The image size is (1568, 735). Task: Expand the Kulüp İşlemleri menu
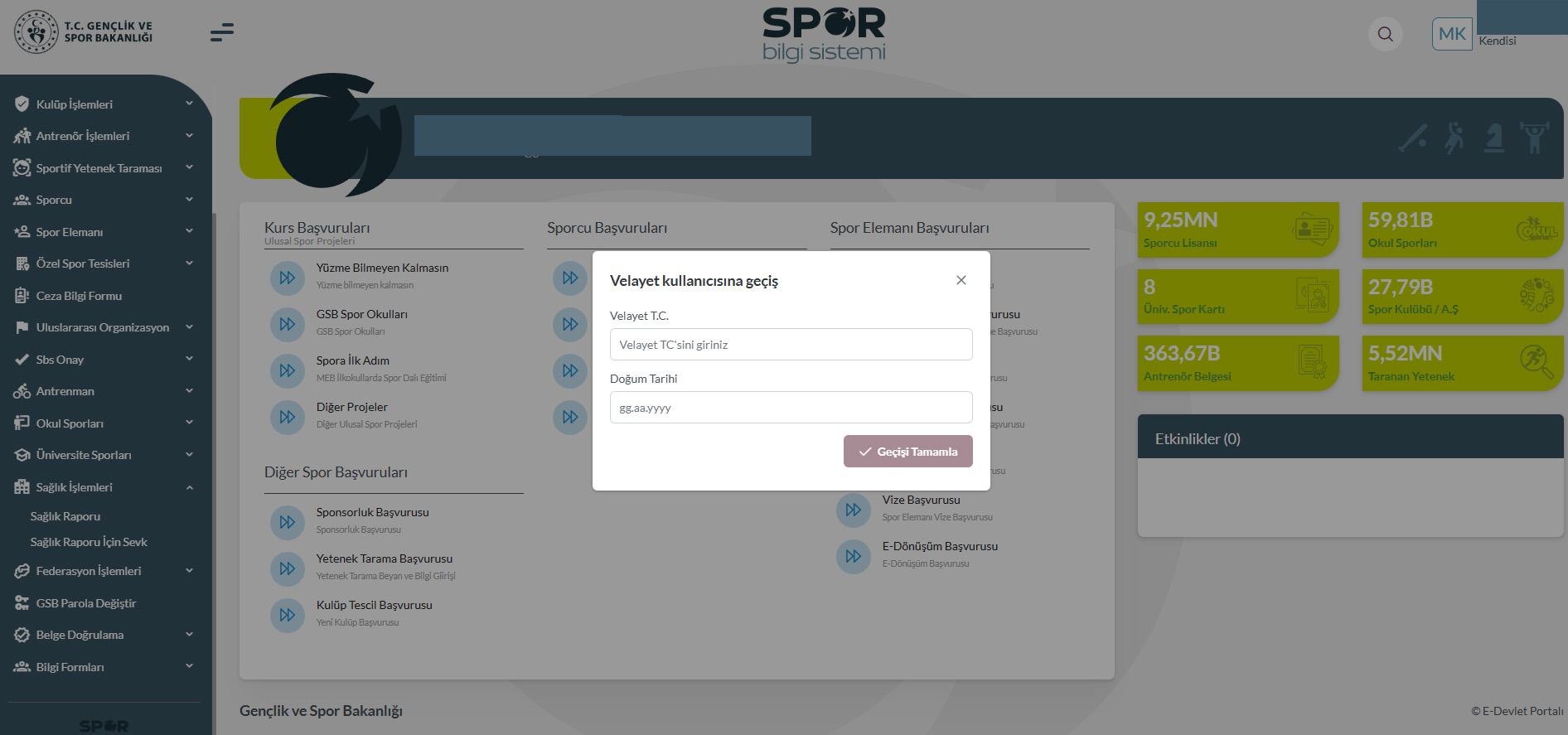[x=104, y=104]
